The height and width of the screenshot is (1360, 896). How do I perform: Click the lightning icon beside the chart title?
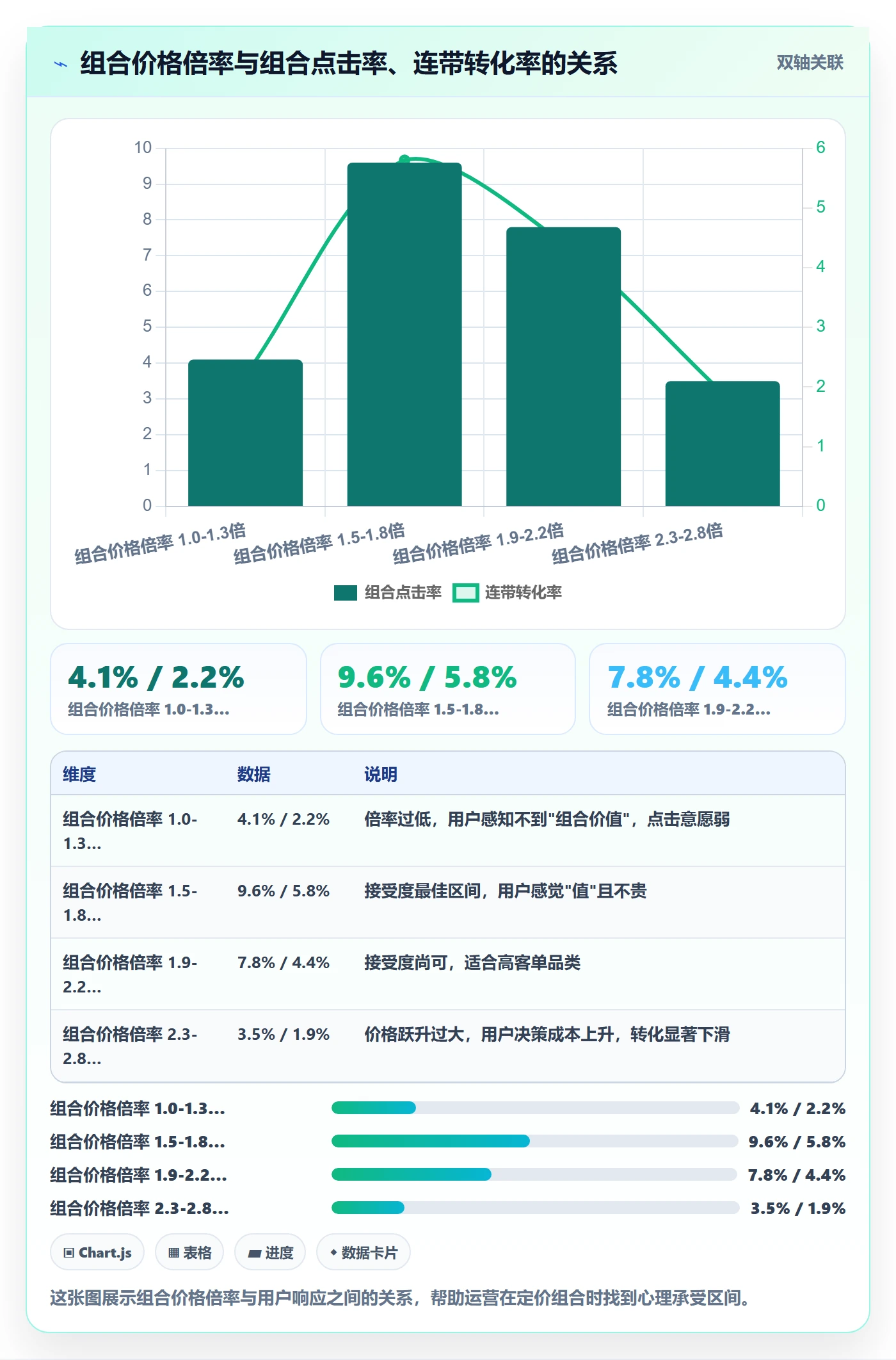pyautogui.click(x=61, y=64)
